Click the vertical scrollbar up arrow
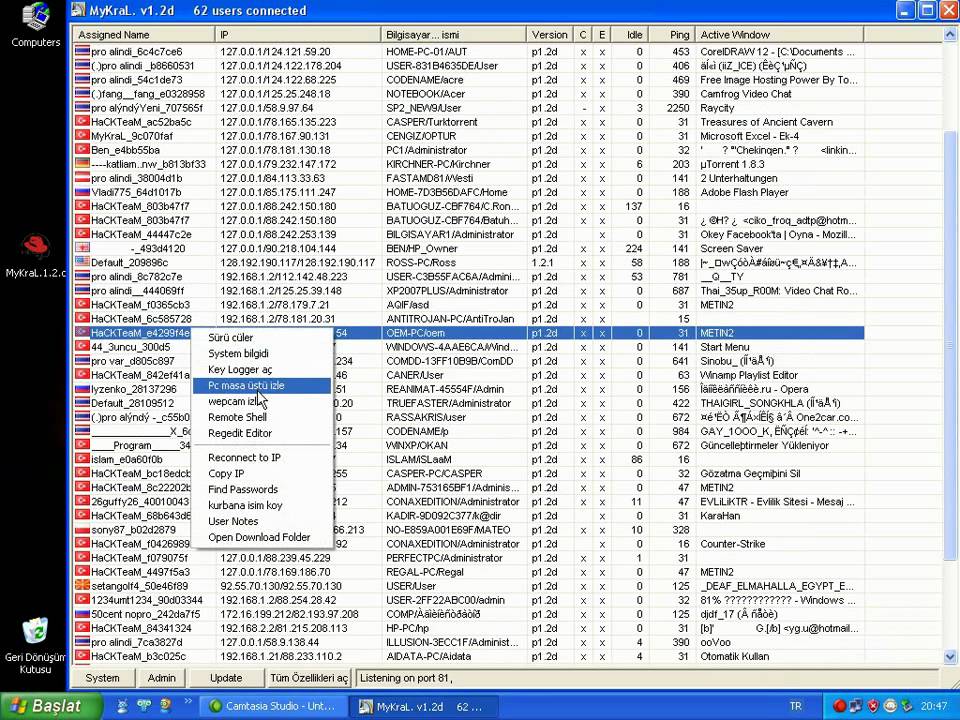Viewport: 960px width, 720px height. pos(951,35)
